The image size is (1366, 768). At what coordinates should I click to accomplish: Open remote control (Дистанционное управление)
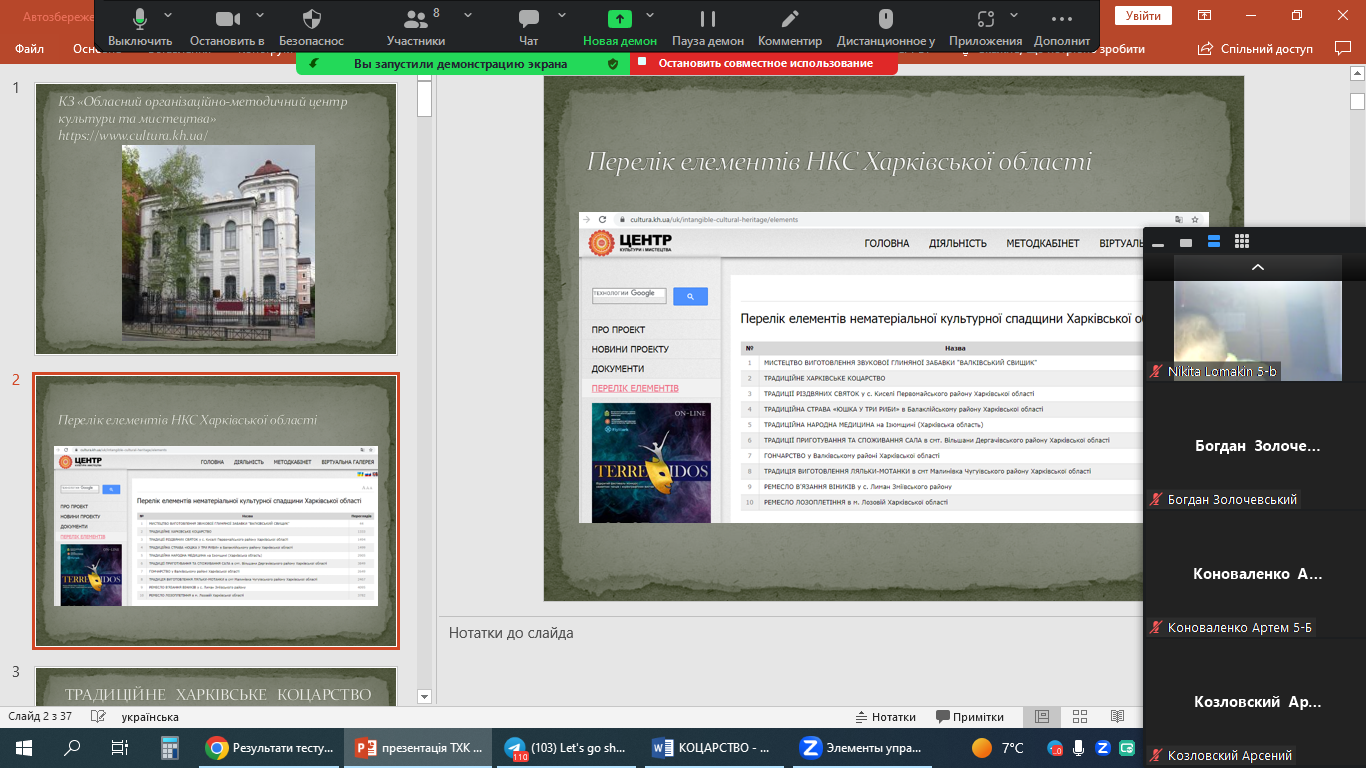(886, 27)
